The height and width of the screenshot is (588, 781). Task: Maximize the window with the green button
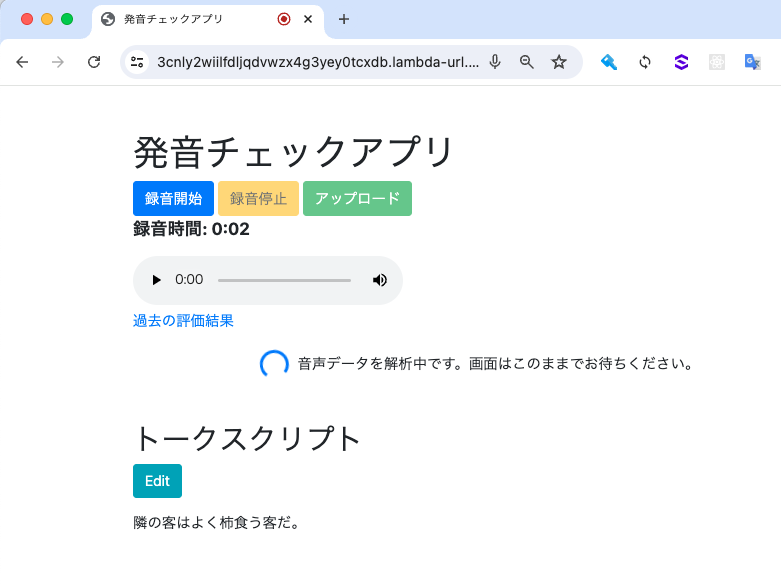67,19
